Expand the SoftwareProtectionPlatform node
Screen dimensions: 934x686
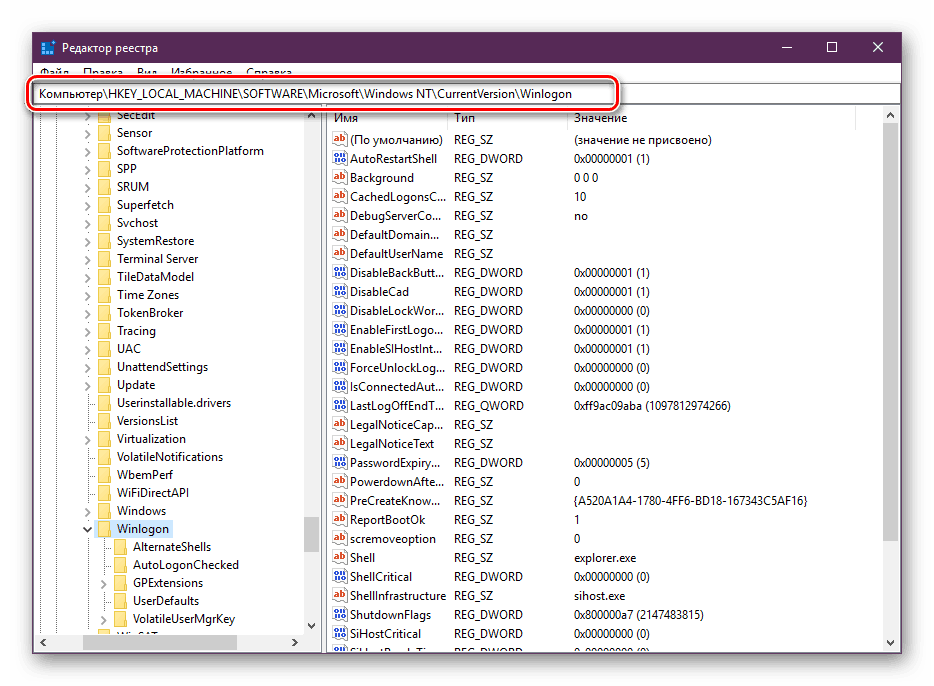coord(88,151)
